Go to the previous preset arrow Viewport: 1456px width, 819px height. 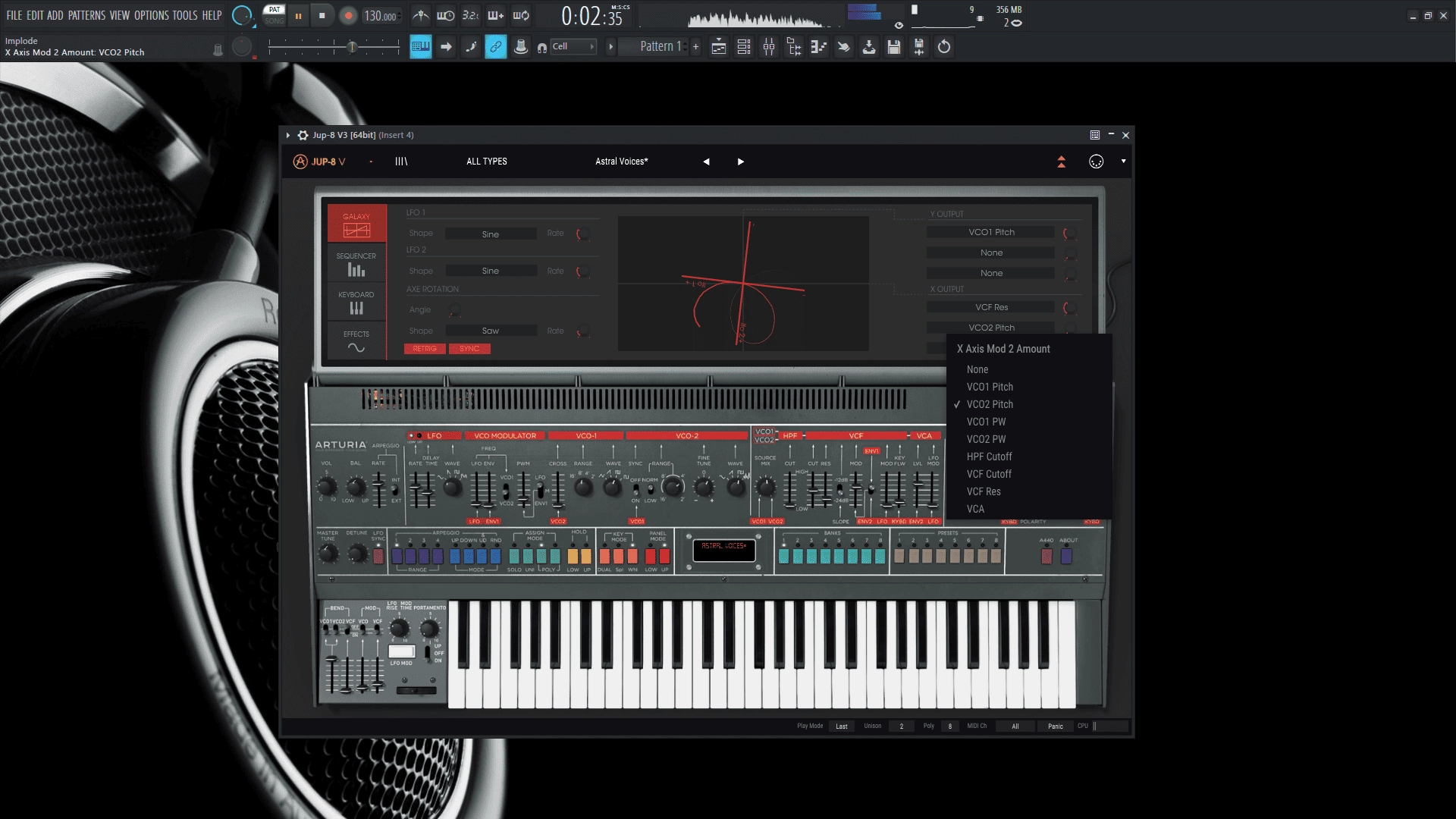pos(706,162)
